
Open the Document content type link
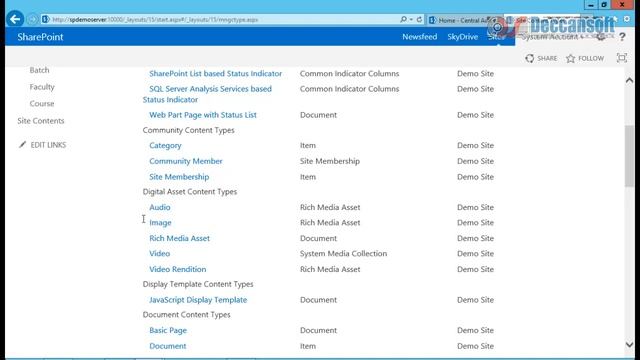167,346
